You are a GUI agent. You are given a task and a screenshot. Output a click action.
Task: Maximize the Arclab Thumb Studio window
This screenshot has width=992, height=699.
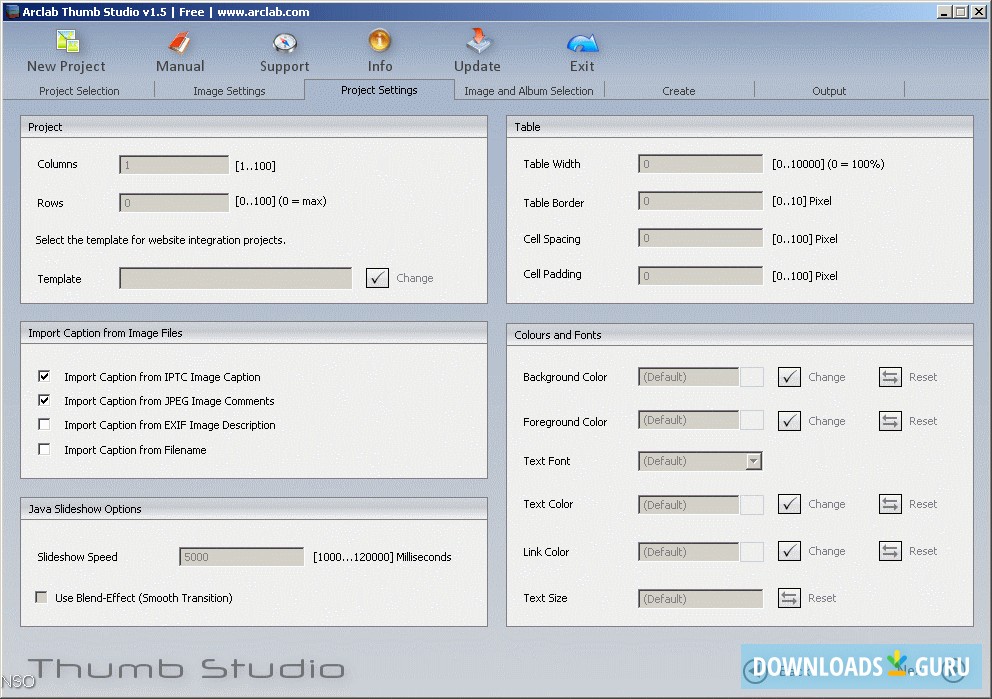point(960,11)
